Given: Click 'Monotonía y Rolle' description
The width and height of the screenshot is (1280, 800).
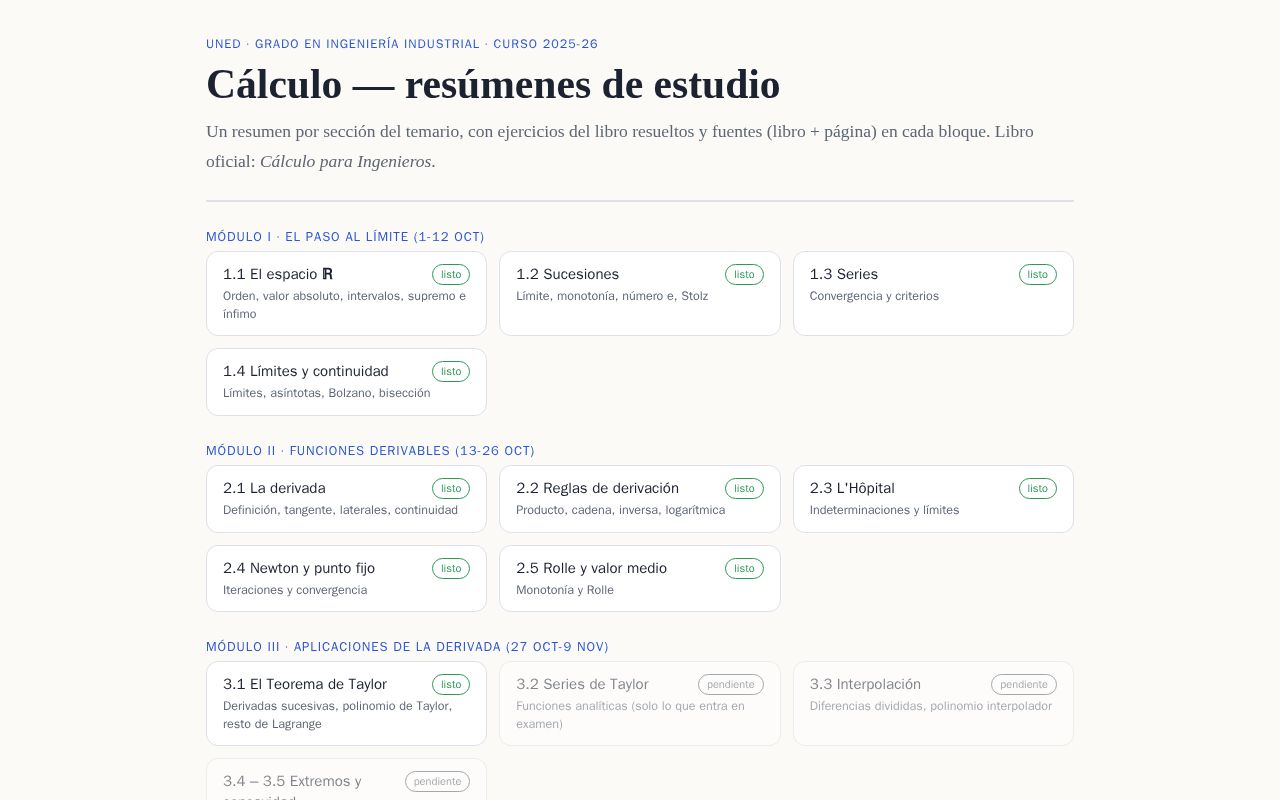Looking at the screenshot, I should pyautogui.click(x=565, y=590).
